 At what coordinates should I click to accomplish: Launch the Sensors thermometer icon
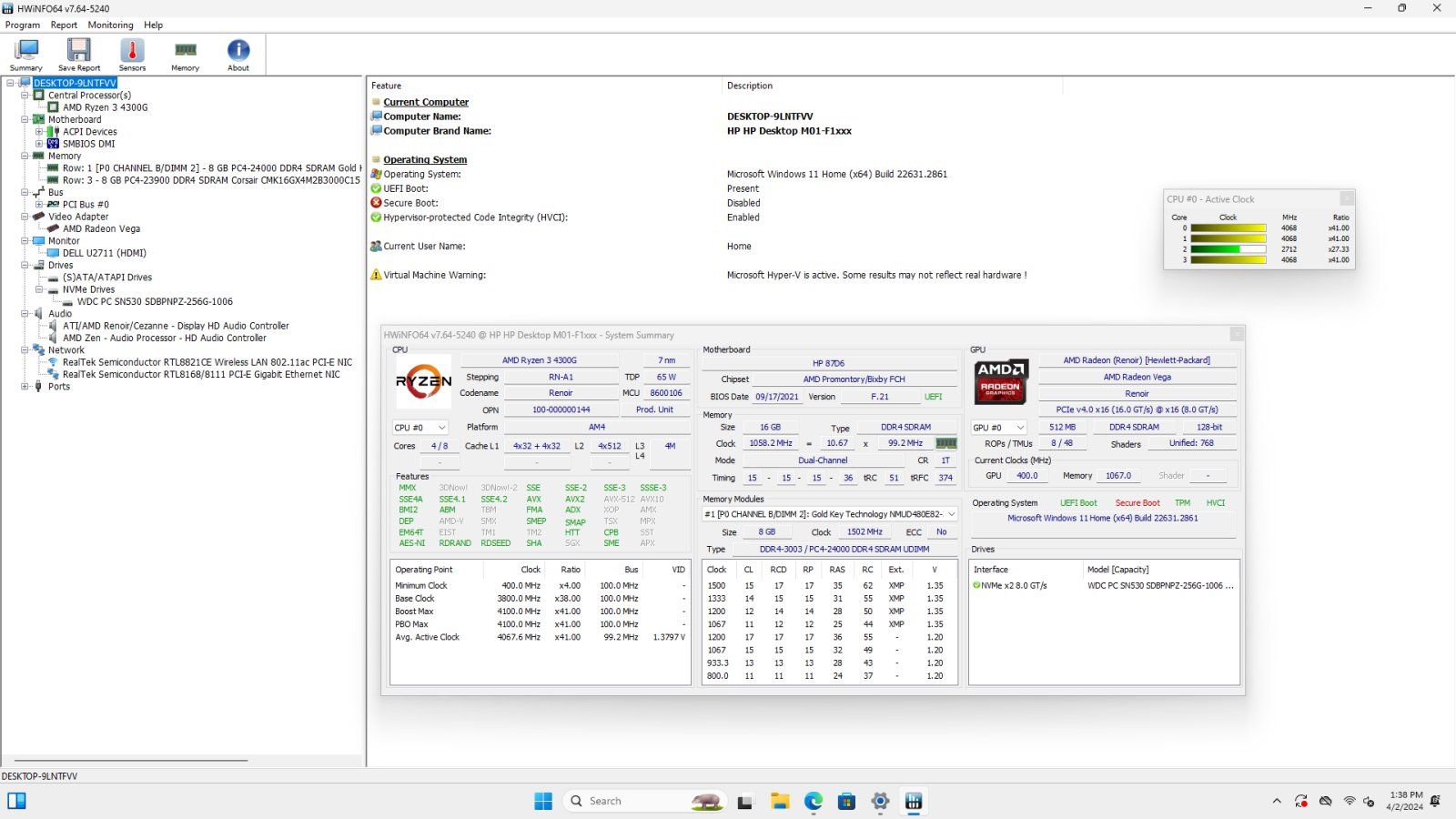tap(132, 55)
